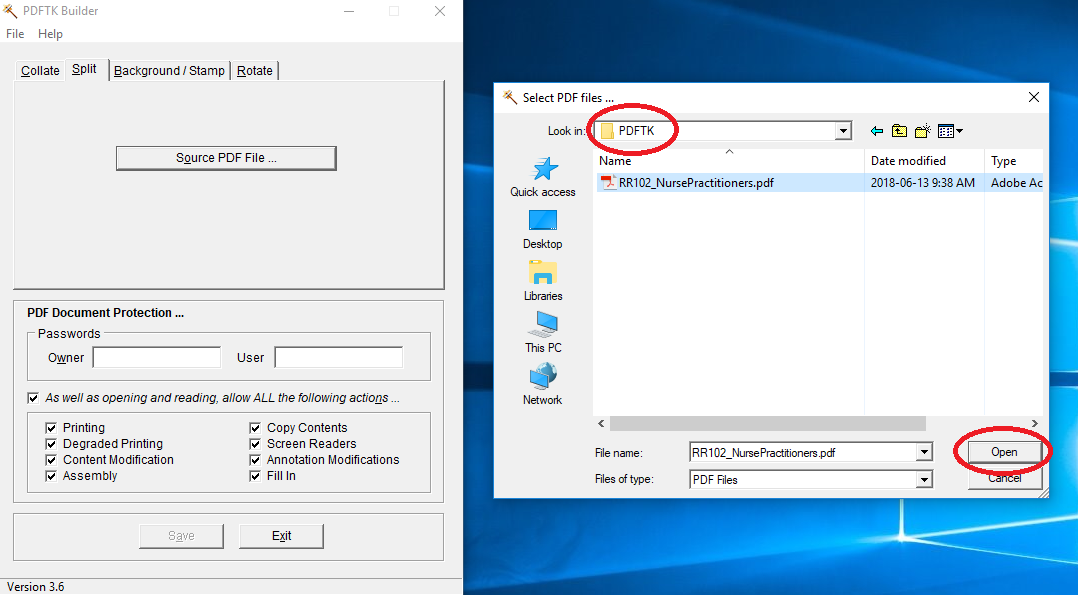The height and width of the screenshot is (595, 1078).
Task: Open Libraries location
Action: 542,281
